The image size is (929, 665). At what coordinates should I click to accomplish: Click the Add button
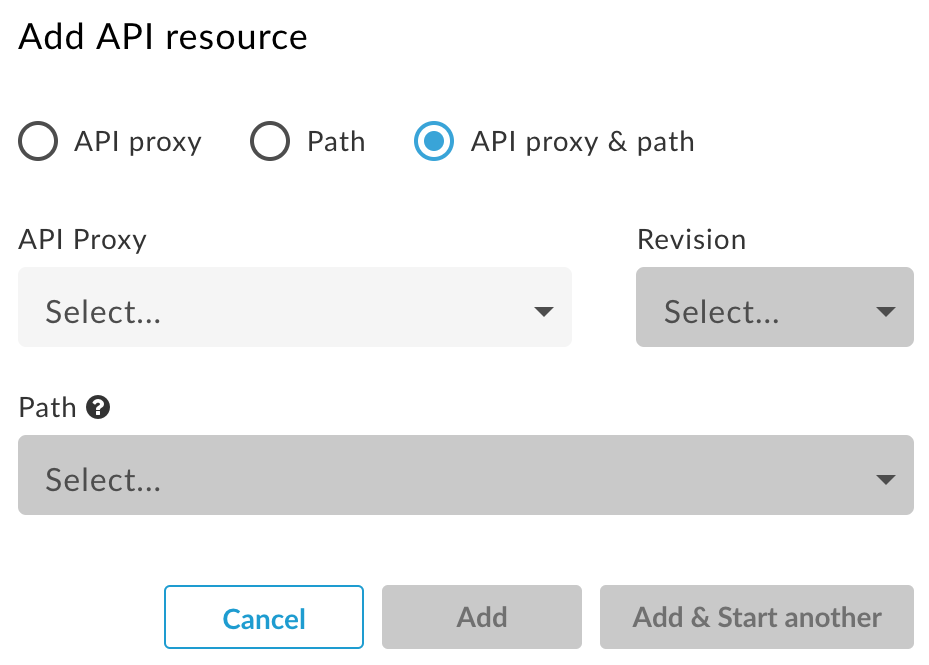click(x=481, y=617)
